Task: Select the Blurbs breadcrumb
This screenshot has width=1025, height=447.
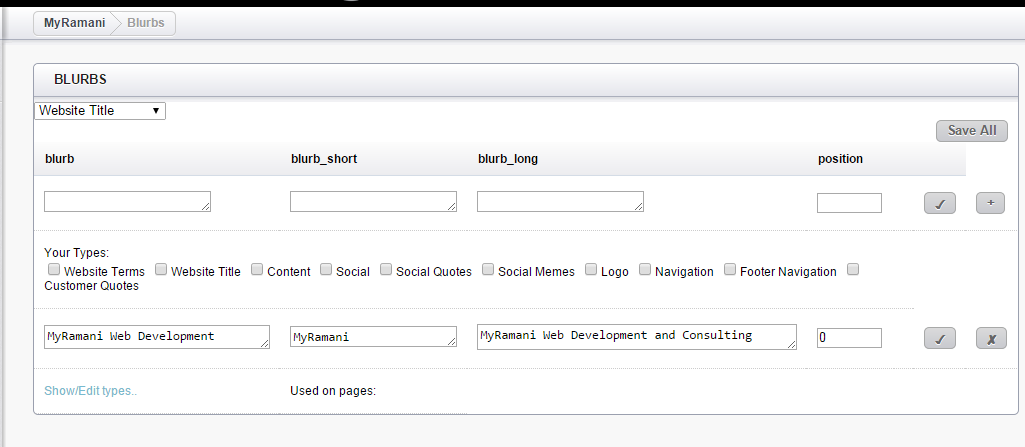Action: tap(146, 23)
